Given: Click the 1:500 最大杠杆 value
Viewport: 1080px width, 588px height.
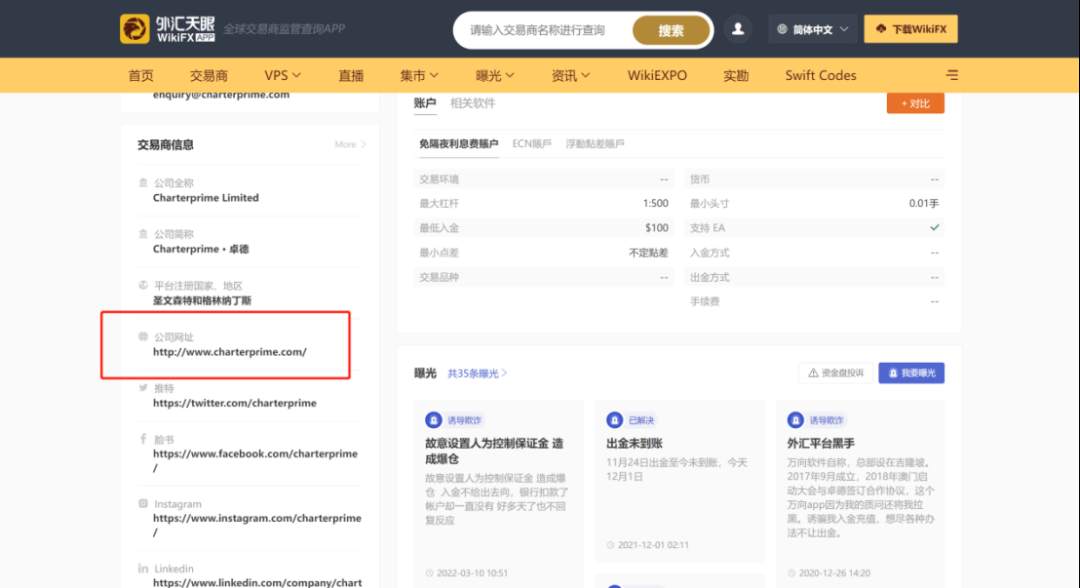Looking at the screenshot, I should 656,203.
